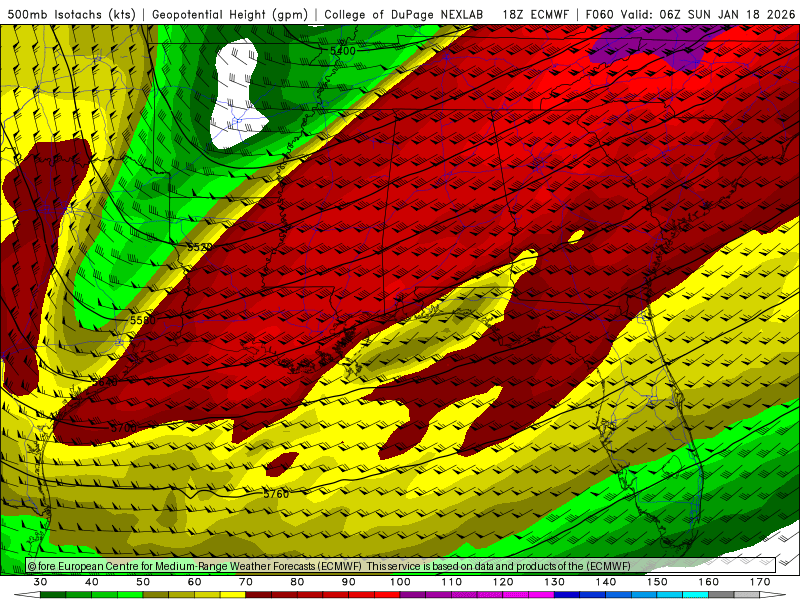Image resolution: width=800 pixels, height=600 pixels.
Task: Click the ECMWF copyright notice text
Action: click(329, 566)
